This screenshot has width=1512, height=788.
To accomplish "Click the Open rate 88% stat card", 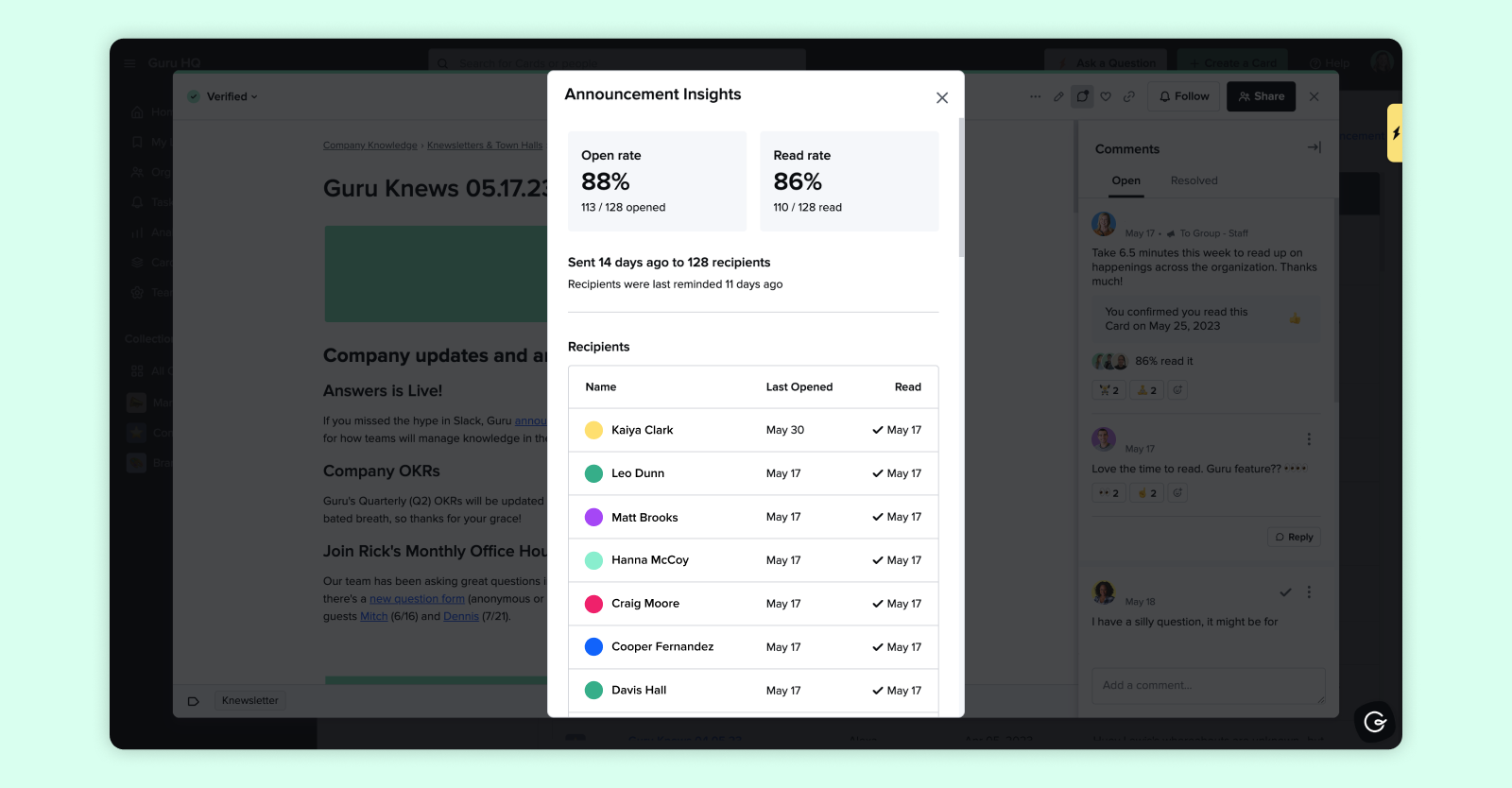I will point(657,181).
